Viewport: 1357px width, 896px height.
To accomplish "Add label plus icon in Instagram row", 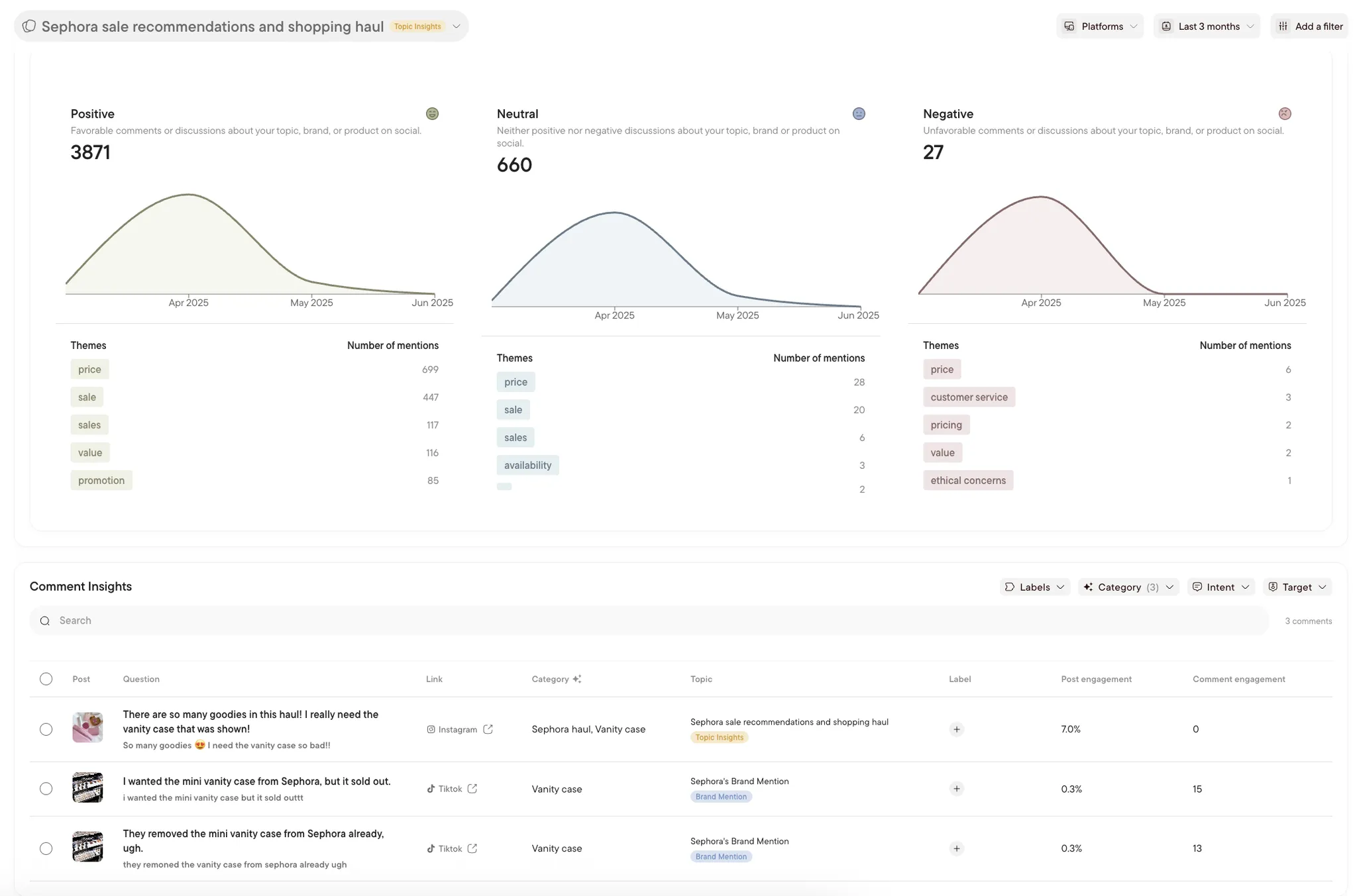I will pyautogui.click(x=957, y=729).
